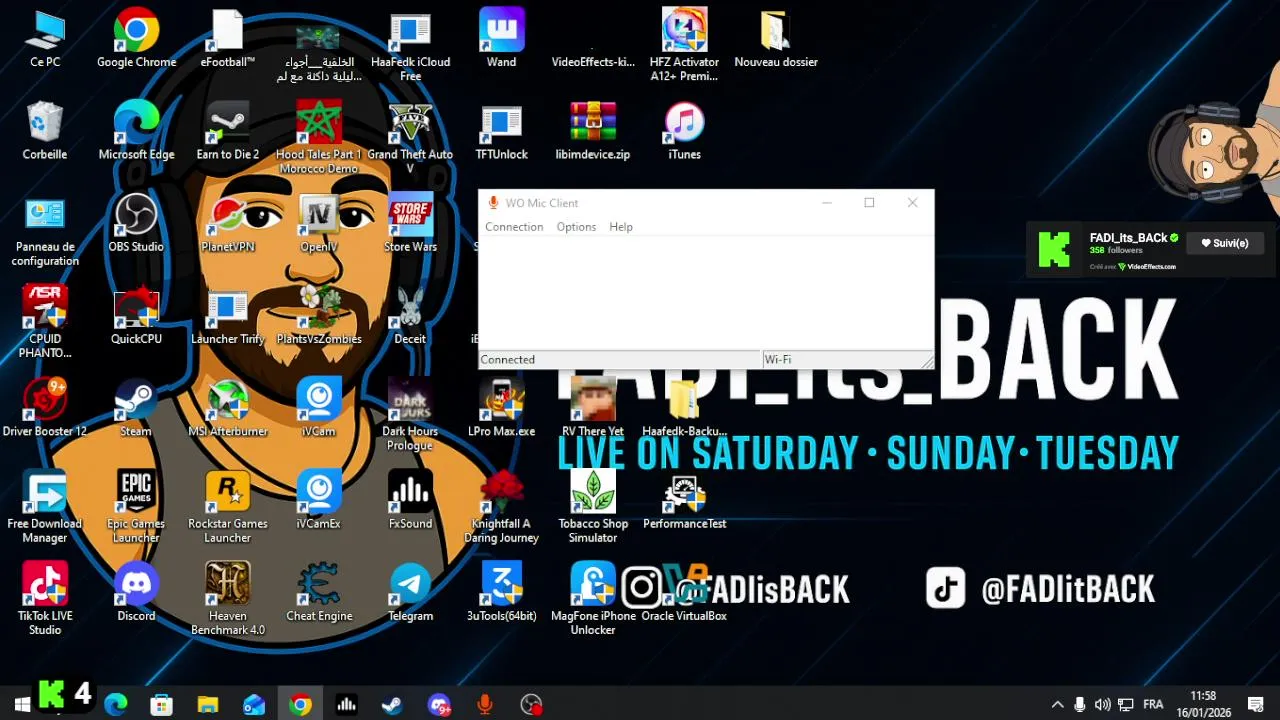The image size is (1280, 720).
Task: Select the QuickCPU desktop shortcut
Action: (x=136, y=316)
